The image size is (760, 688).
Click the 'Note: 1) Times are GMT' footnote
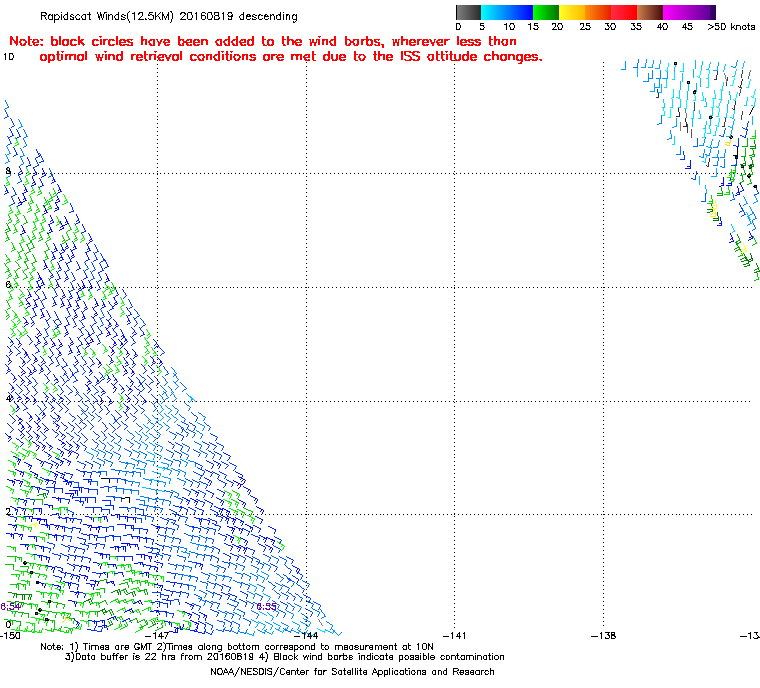tap(237, 647)
